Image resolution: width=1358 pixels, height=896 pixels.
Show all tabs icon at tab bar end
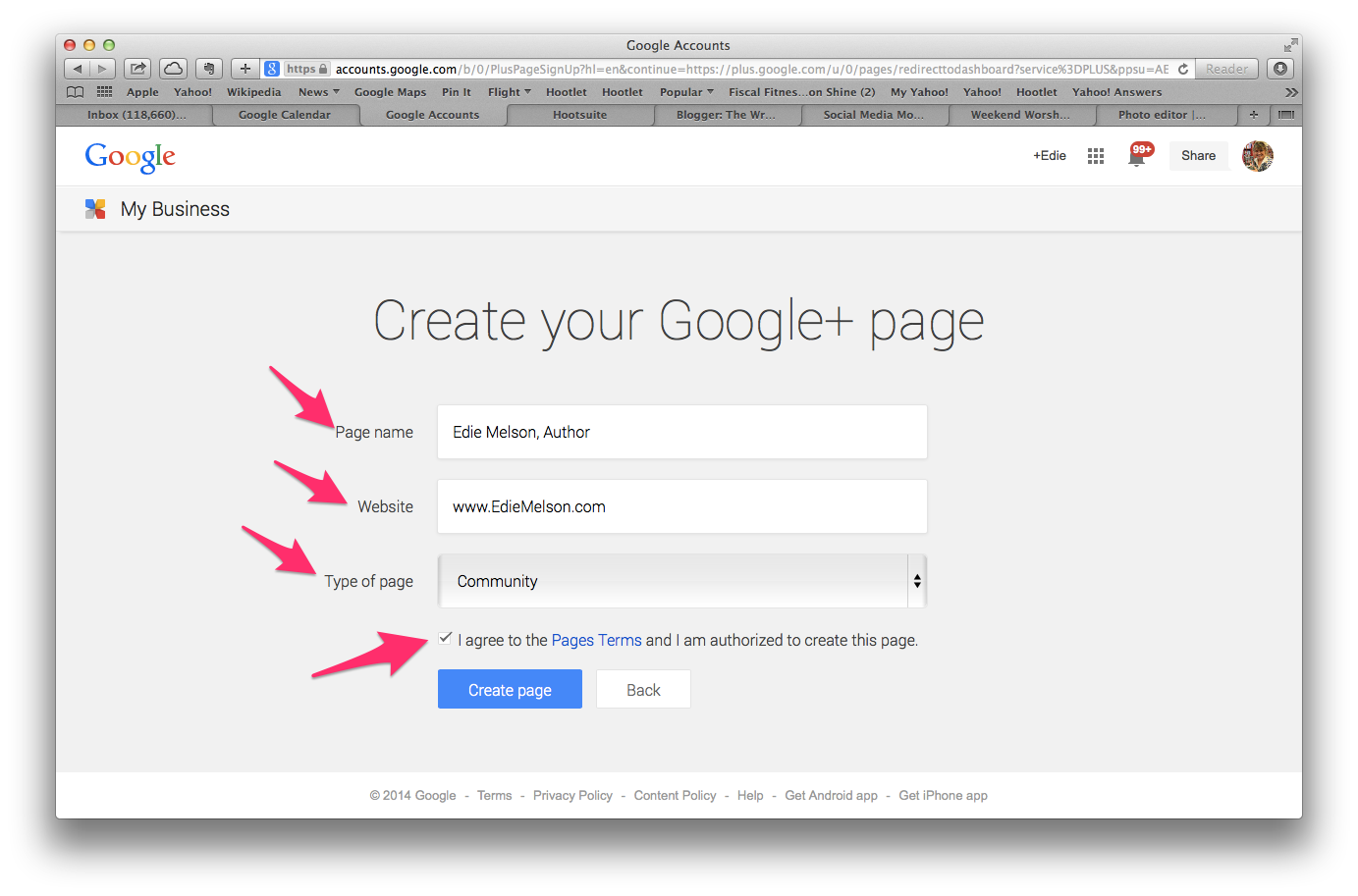click(1285, 115)
